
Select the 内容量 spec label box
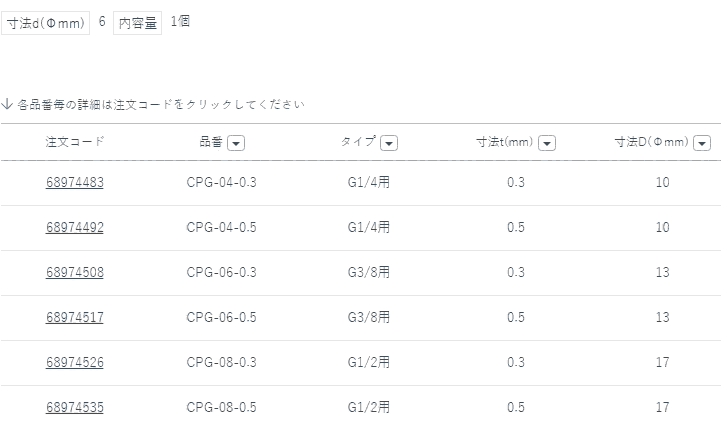(x=138, y=23)
